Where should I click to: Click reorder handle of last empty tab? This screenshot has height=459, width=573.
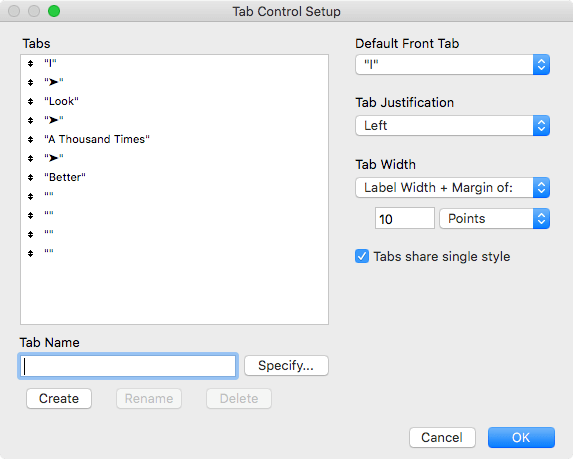click(30, 253)
